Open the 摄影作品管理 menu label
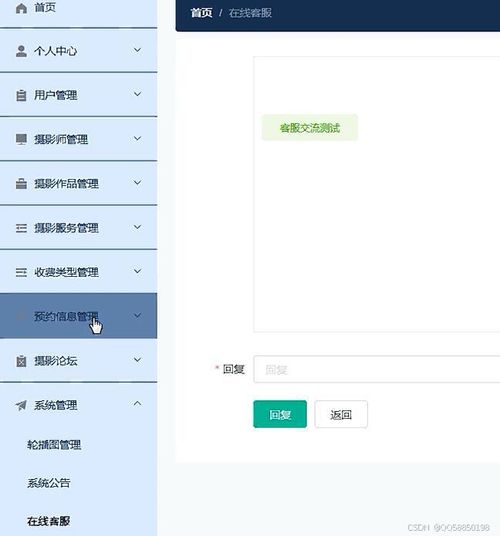Image resolution: width=500 pixels, height=536 pixels. 66,184
